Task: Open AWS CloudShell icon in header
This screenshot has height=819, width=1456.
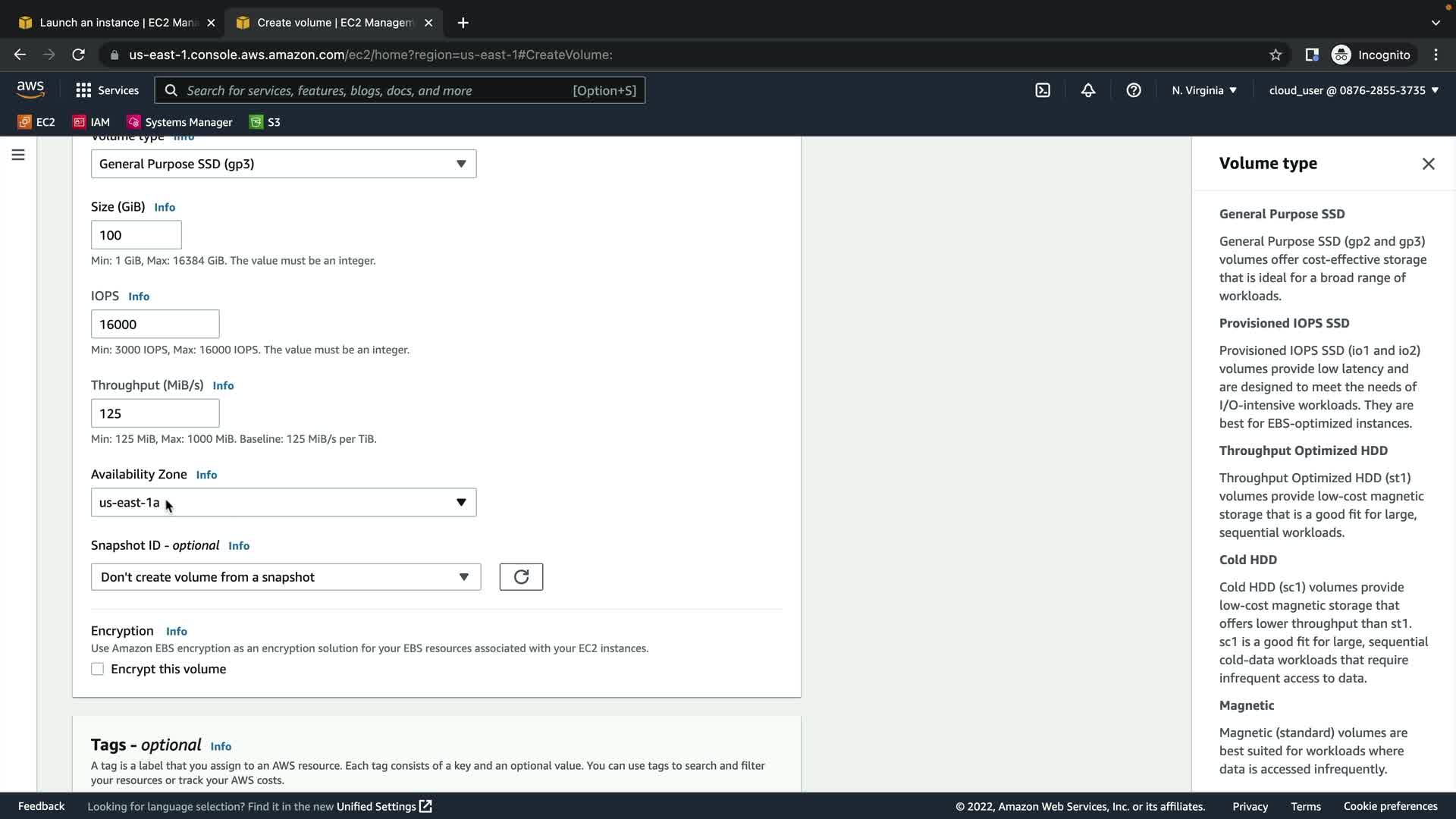Action: (1043, 90)
